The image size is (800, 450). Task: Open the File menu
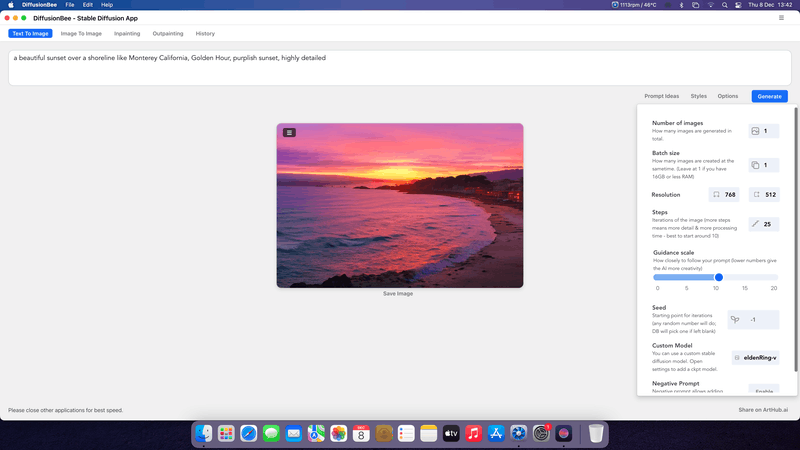coord(70,5)
